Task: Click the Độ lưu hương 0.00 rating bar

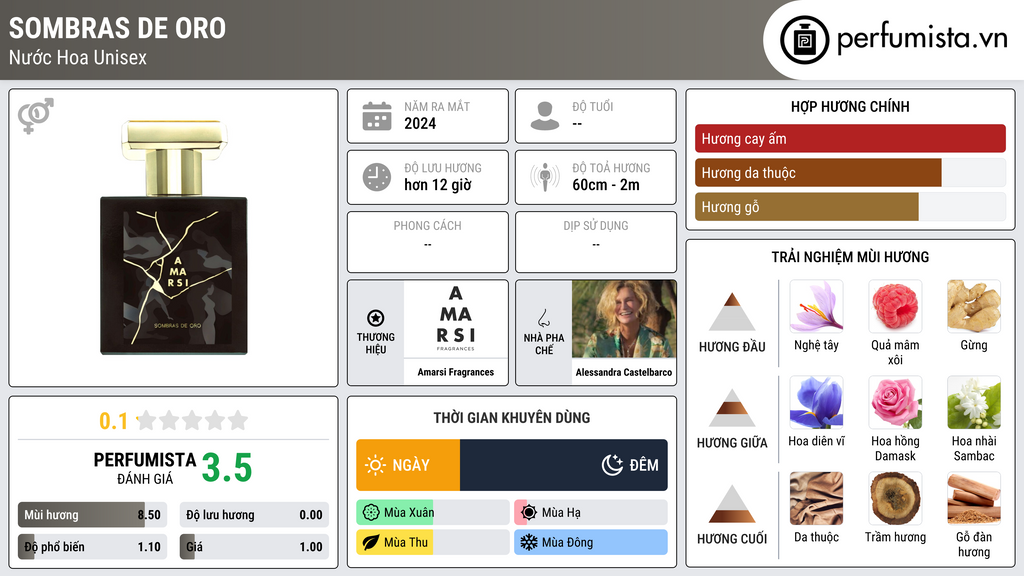Action: (254, 515)
